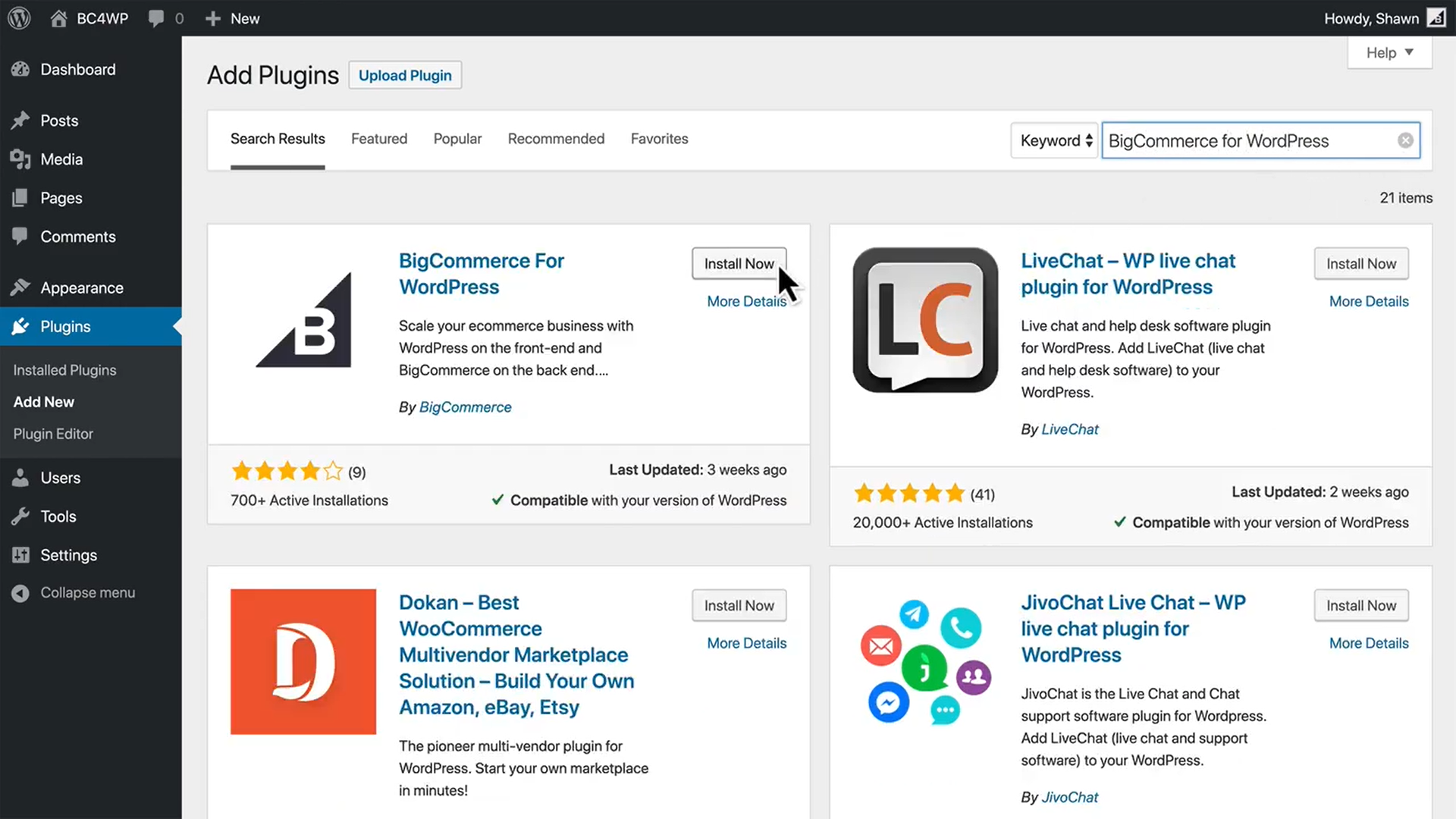Click the Dashboard gauge icon

(x=20, y=69)
